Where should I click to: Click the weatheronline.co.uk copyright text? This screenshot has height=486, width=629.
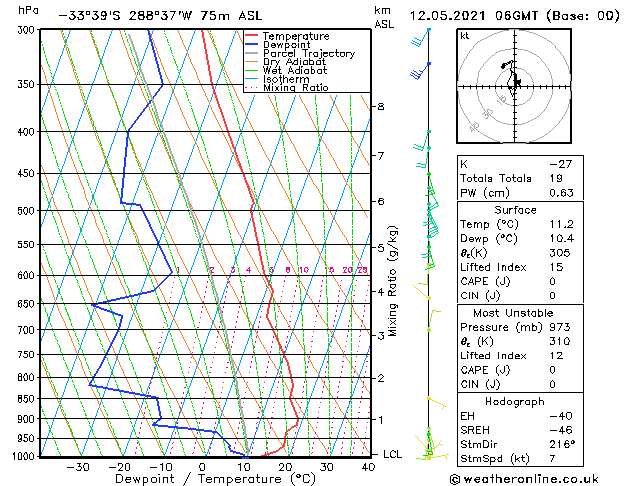click(524, 479)
